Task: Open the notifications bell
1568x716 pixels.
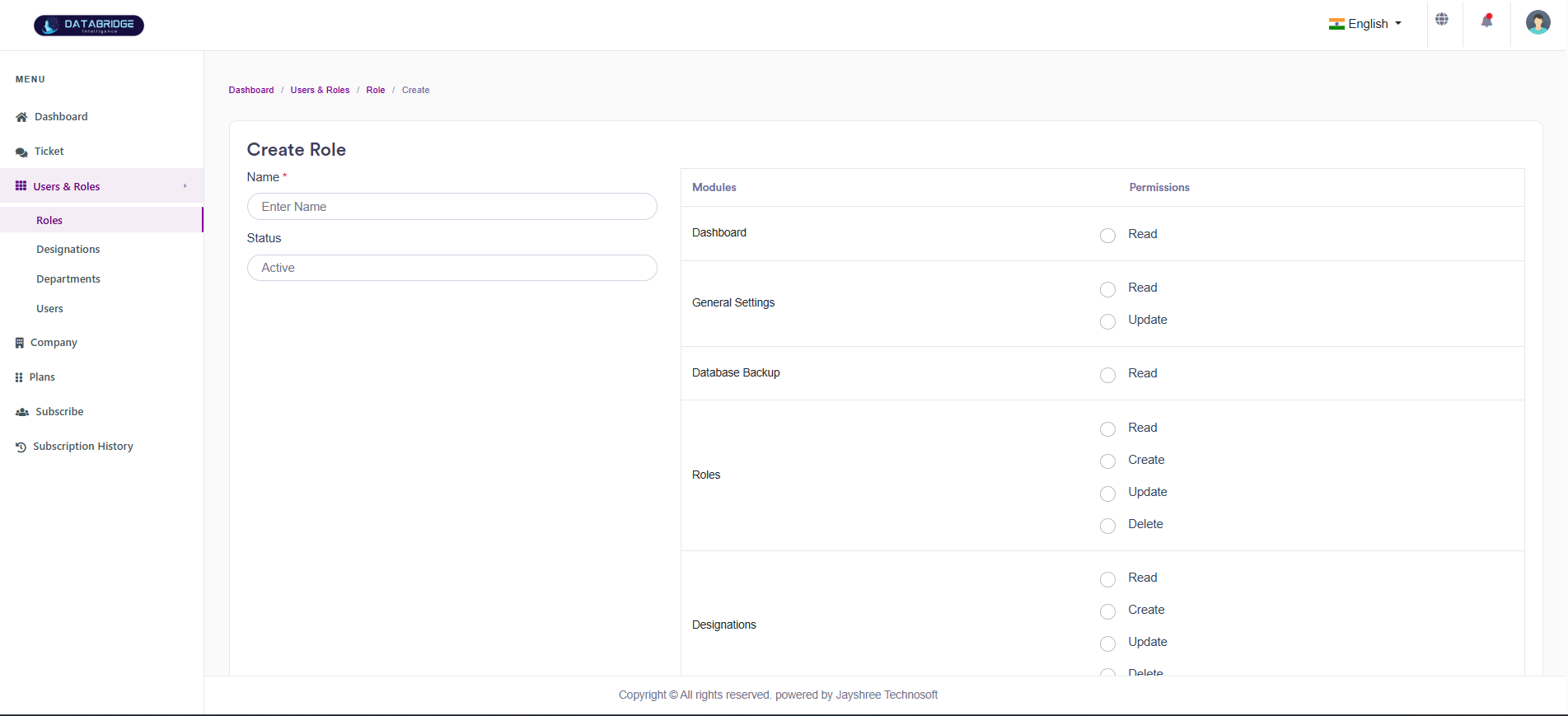Action: pos(1487,21)
